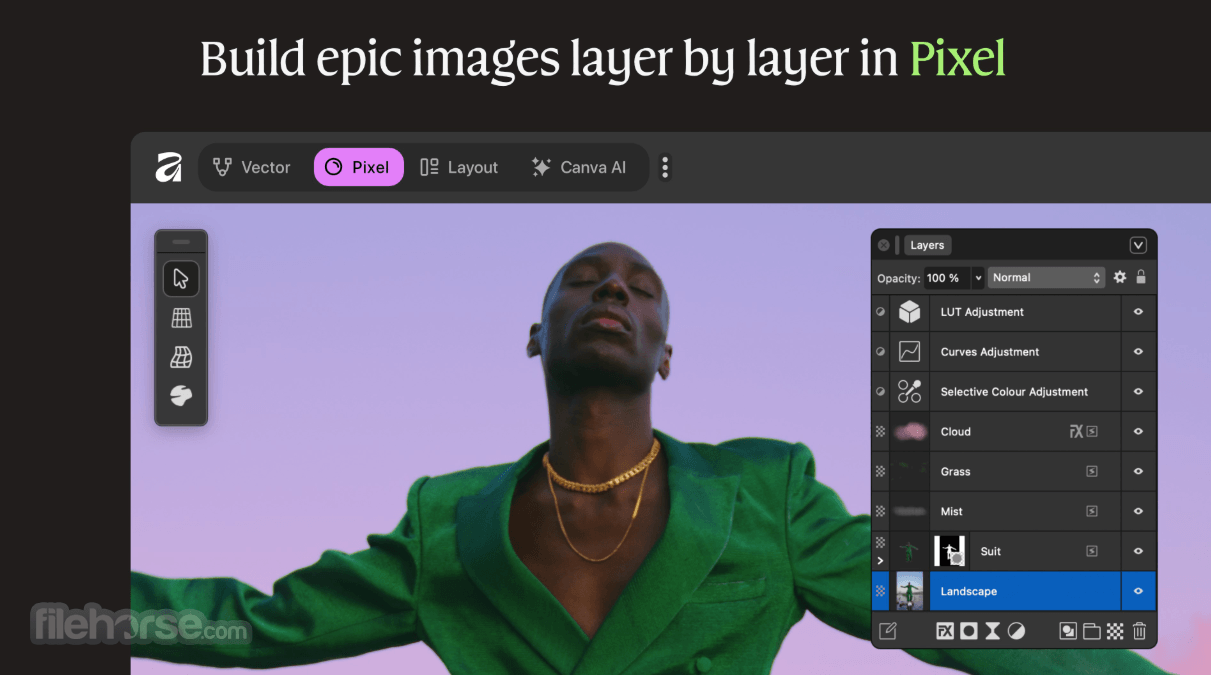The image size is (1211, 675).
Task: Click the "Mist" layer name
Action: pyautogui.click(x=952, y=512)
